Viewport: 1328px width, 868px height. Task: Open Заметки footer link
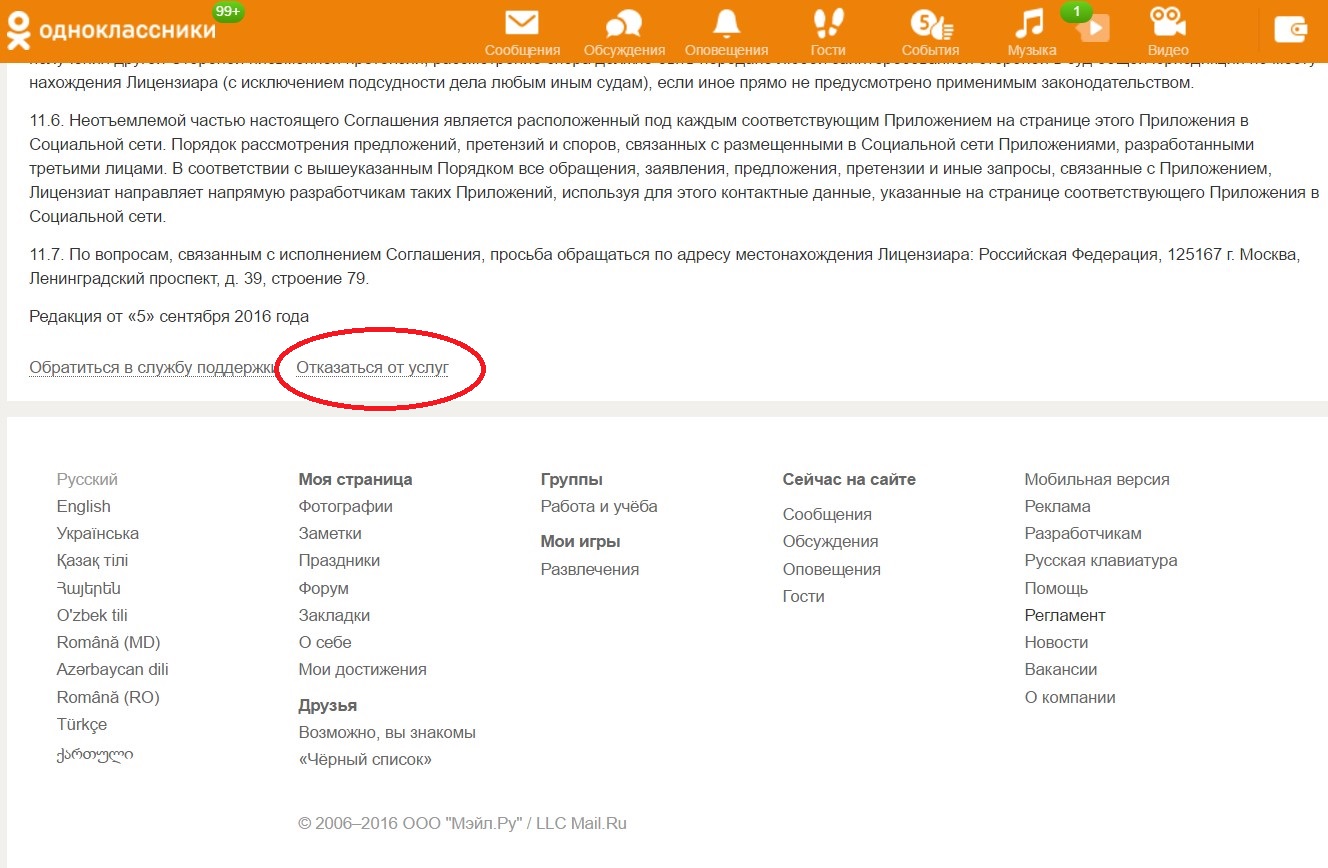click(330, 534)
